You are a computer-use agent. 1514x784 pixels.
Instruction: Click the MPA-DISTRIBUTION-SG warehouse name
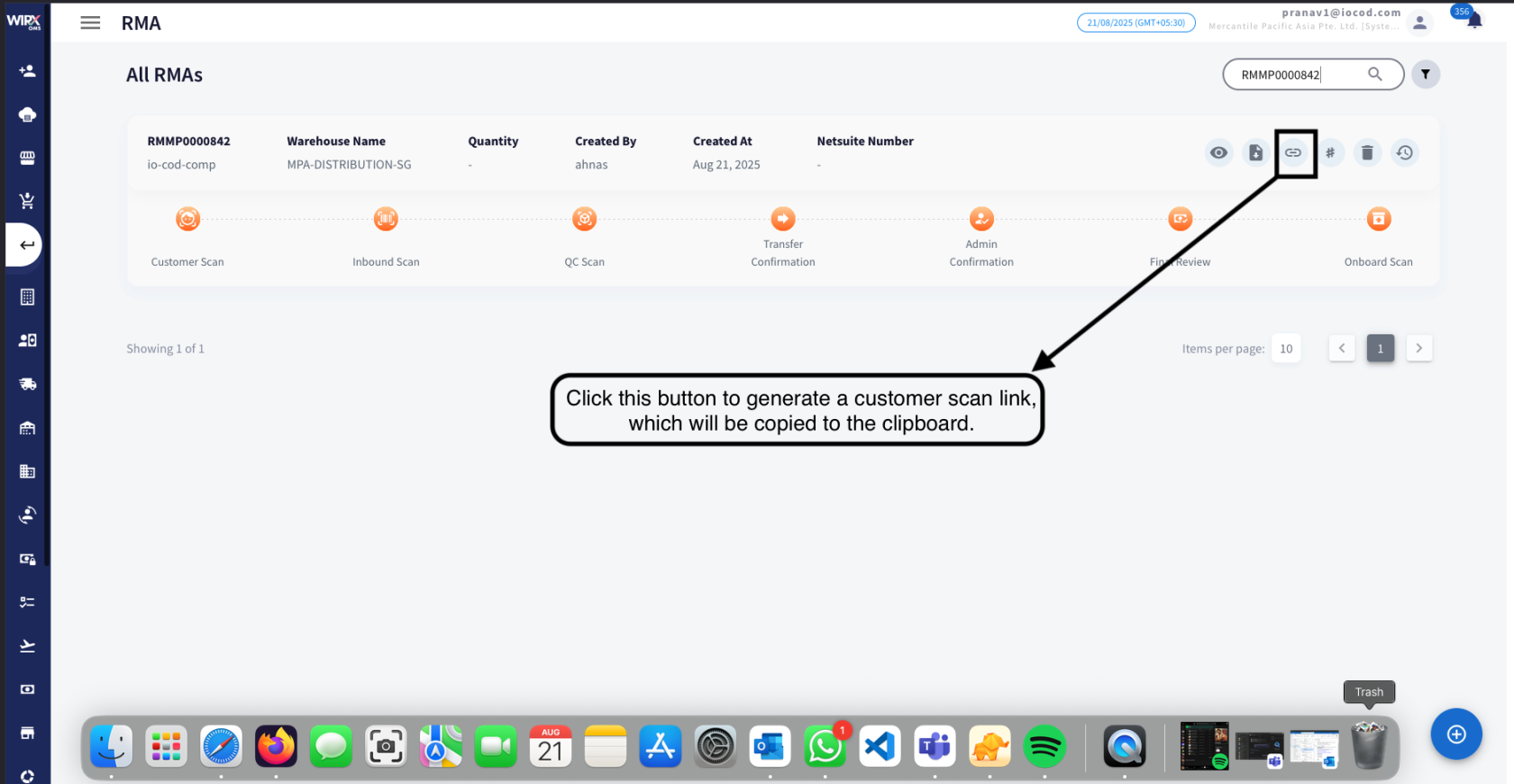tap(349, 165)
